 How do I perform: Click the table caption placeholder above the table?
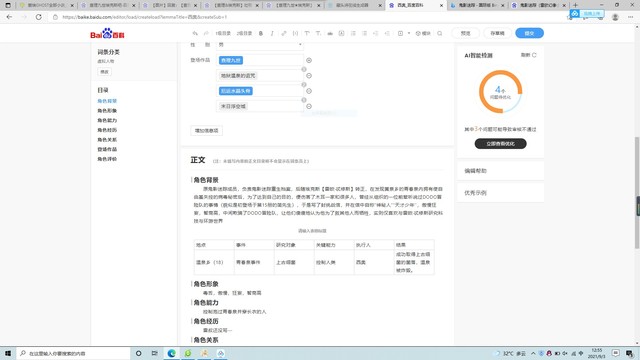click(312, 231)
